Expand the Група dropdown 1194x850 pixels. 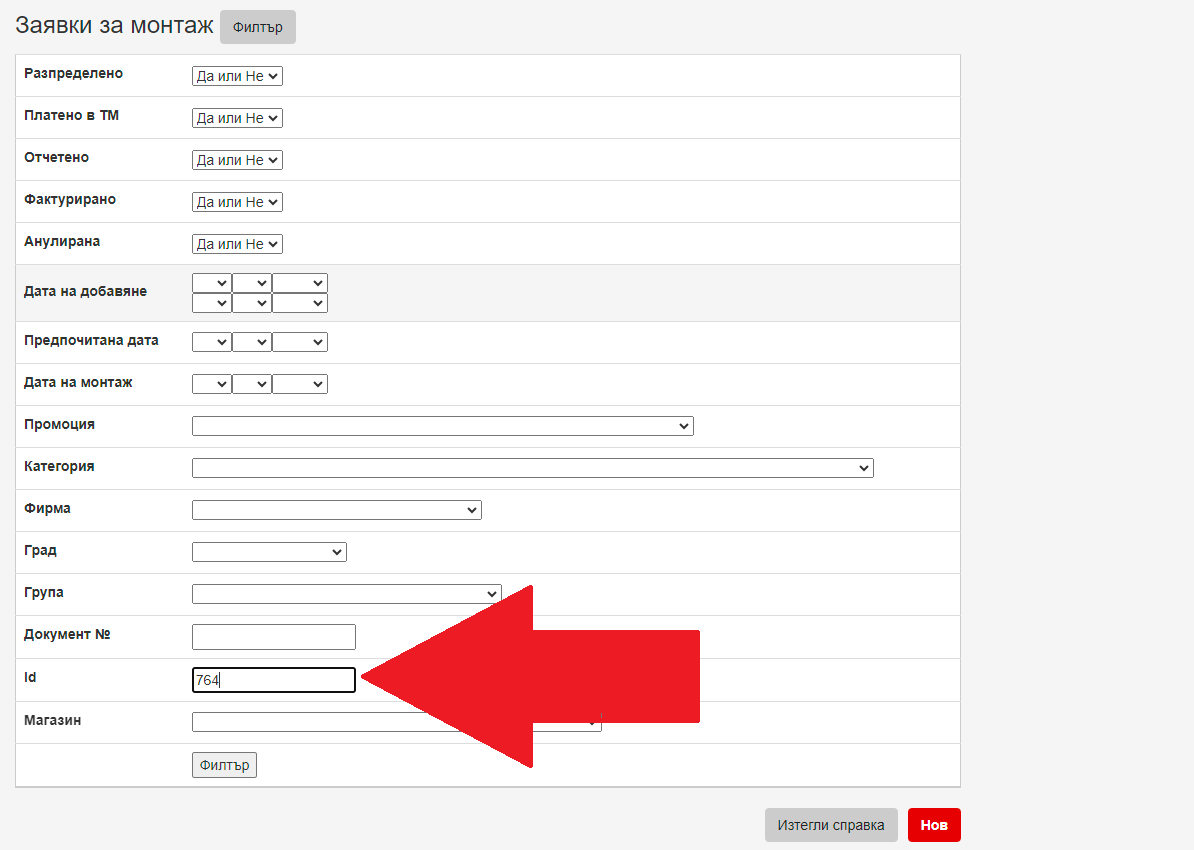[346, 593]
